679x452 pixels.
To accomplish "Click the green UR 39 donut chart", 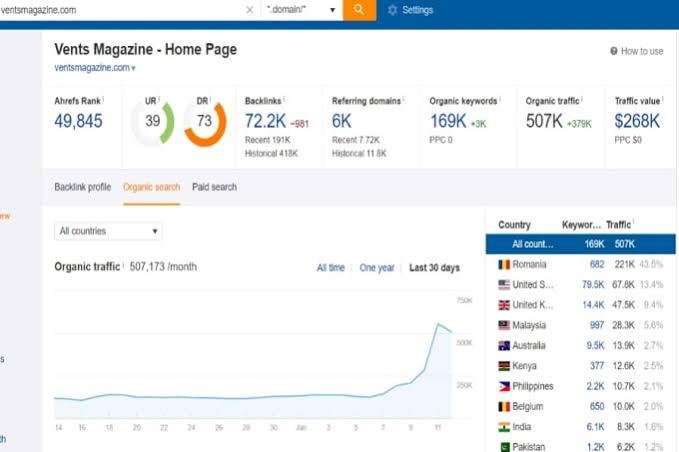I will 153,122.
